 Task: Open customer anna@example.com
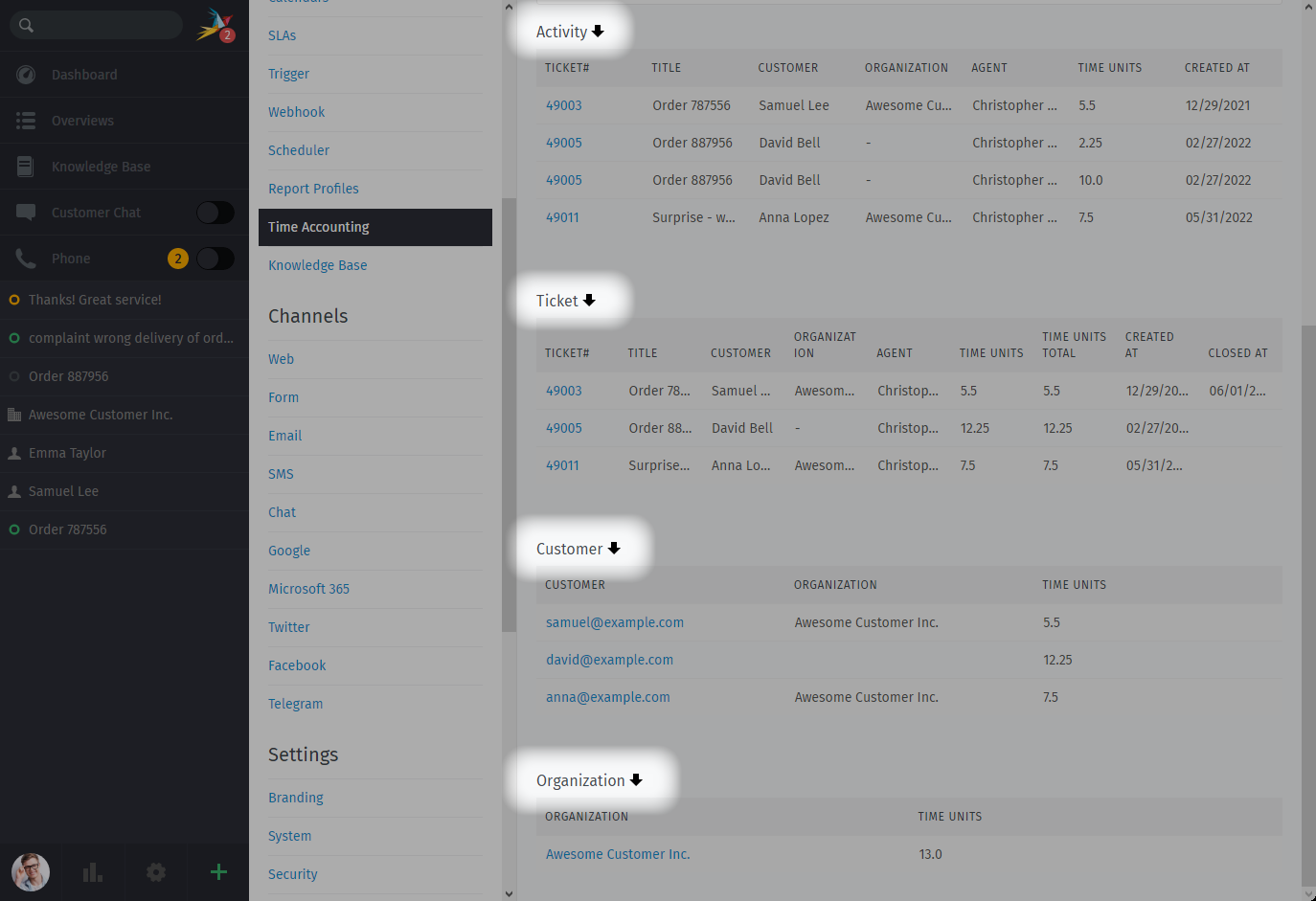tap(608, 697)
